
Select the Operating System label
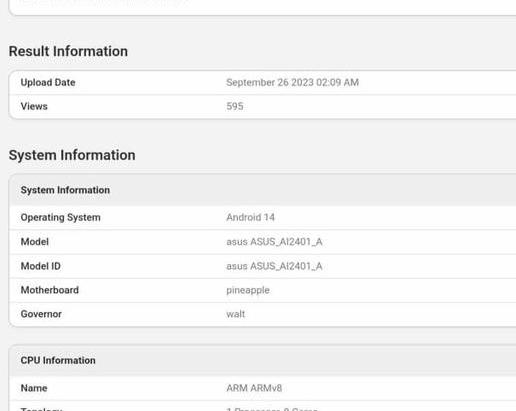[x=60, y=217]
